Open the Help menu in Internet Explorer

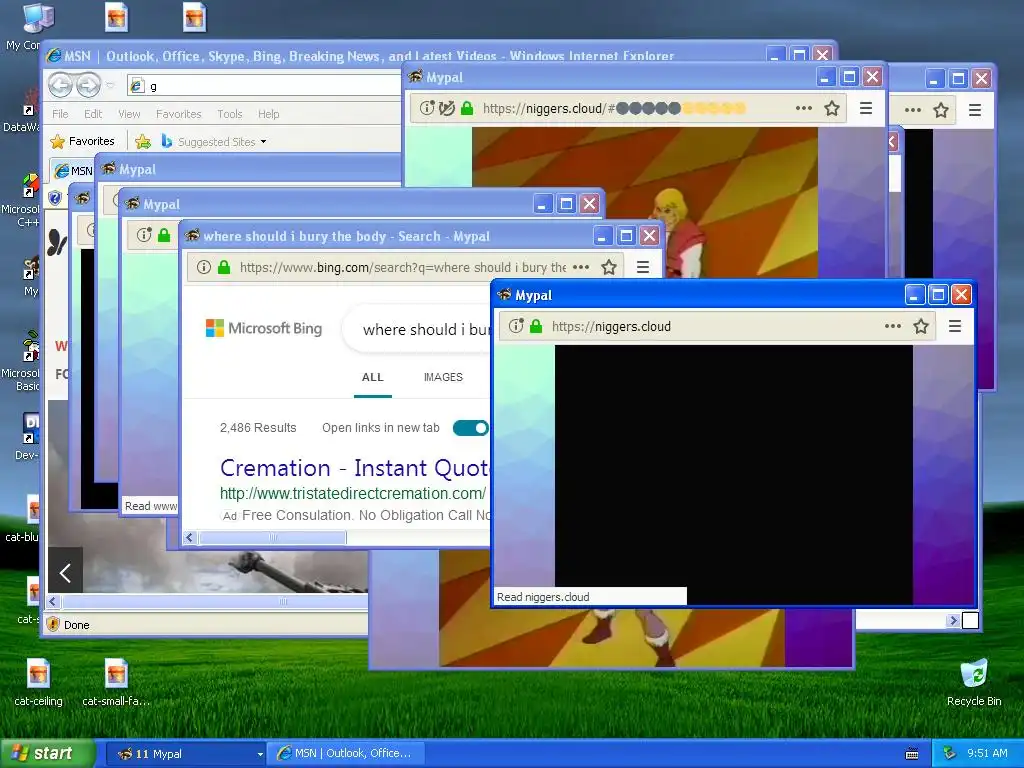268,114
